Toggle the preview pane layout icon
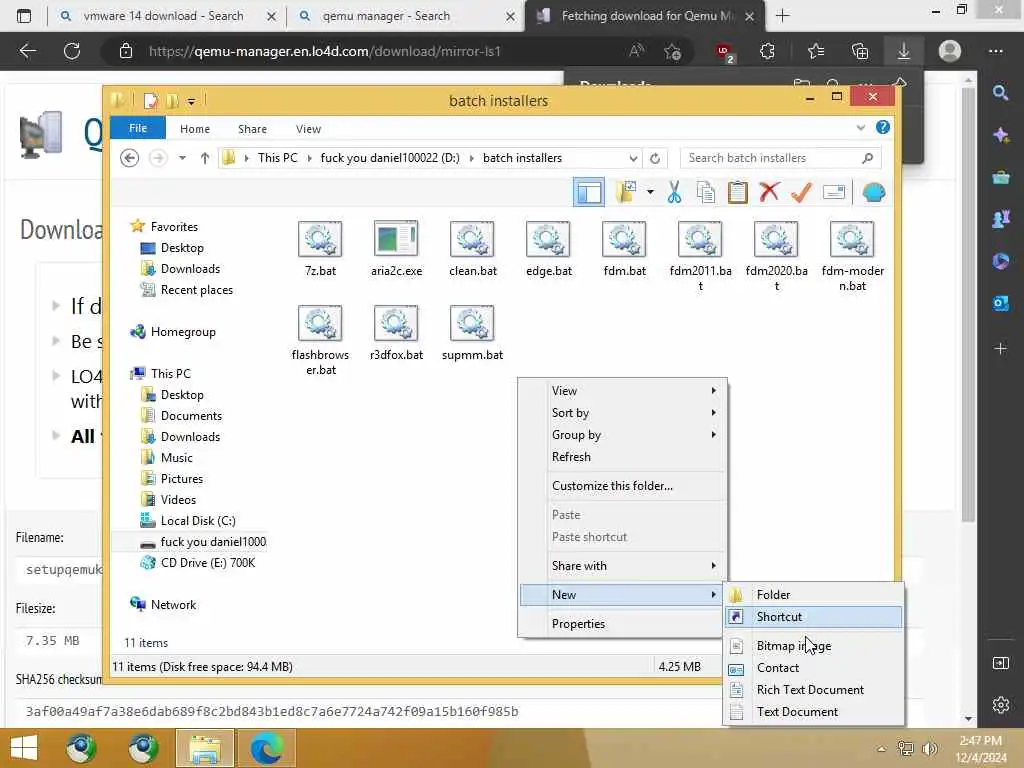 pyautogui.click(x=588, y=193)
